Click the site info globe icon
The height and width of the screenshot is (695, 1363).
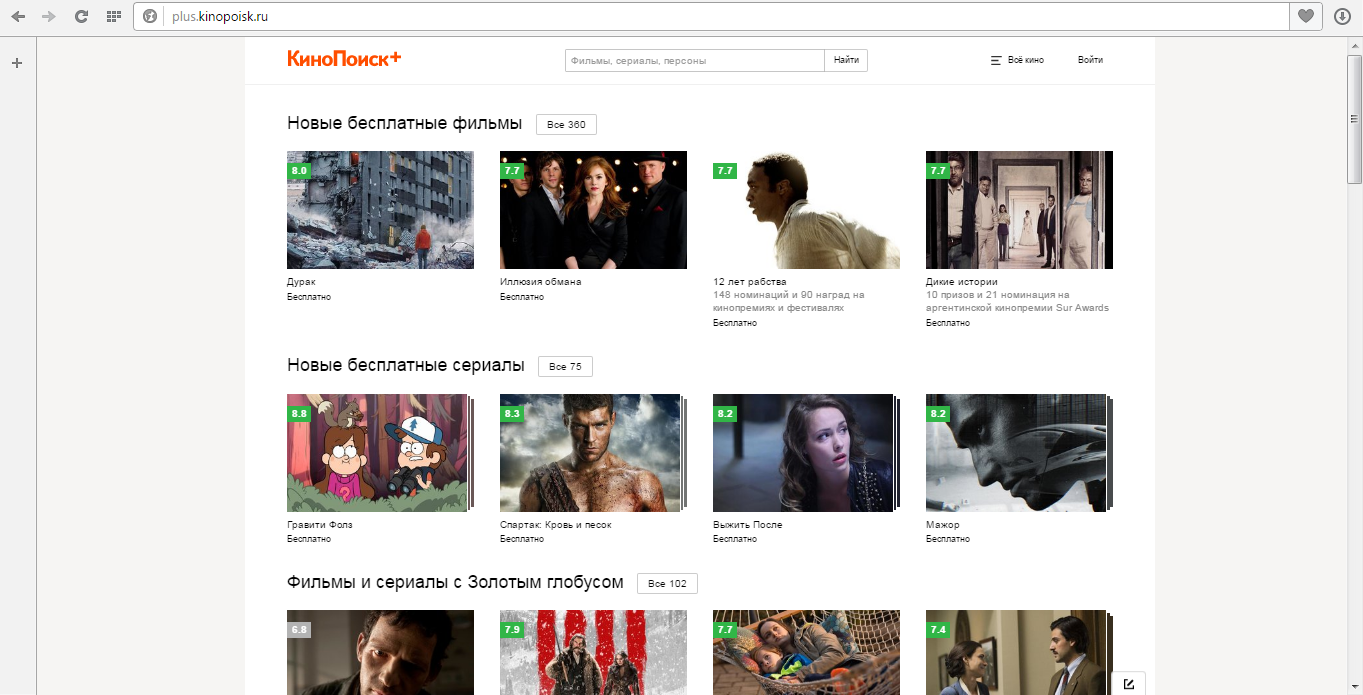pos(150,16)
